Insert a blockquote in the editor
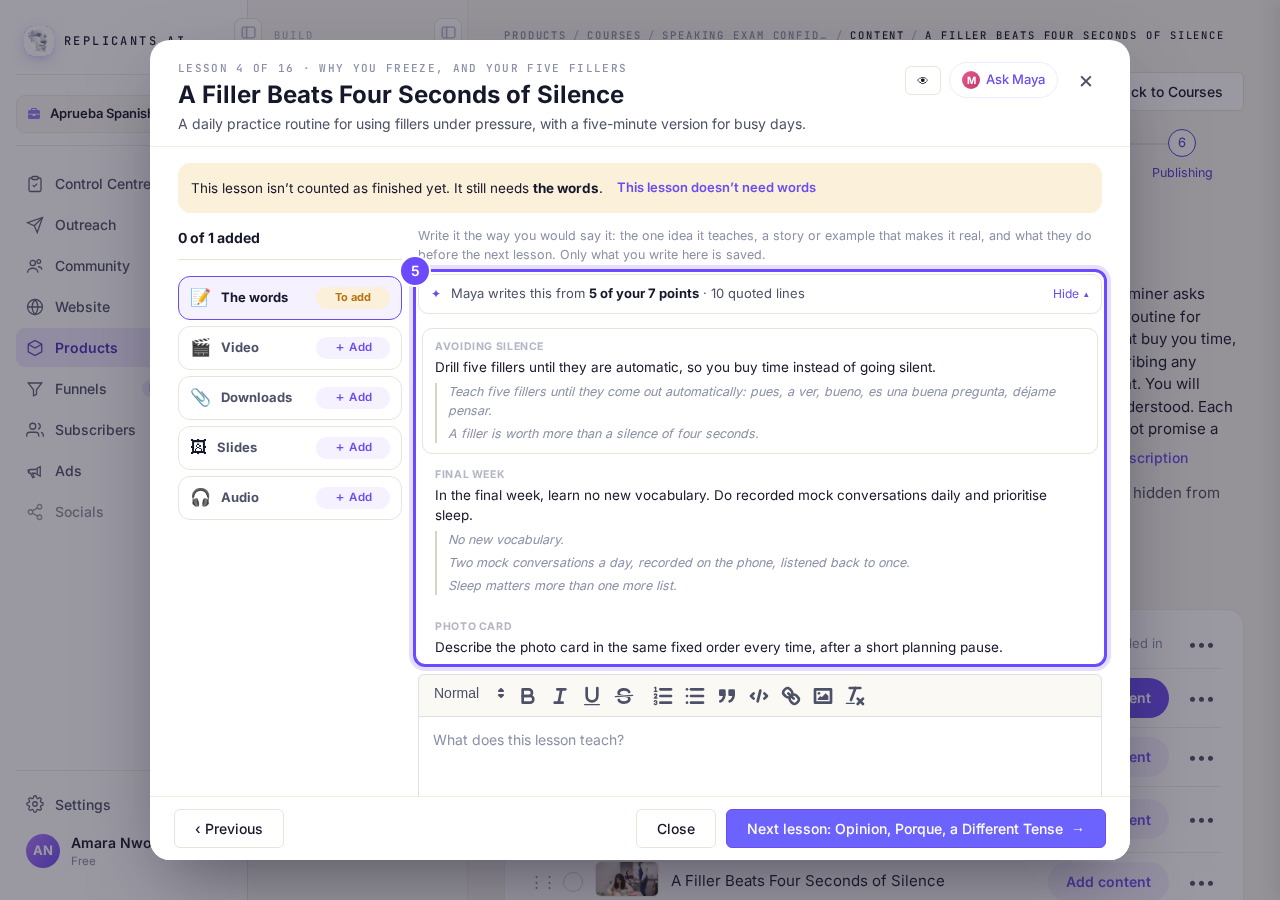 coord(727,696)
